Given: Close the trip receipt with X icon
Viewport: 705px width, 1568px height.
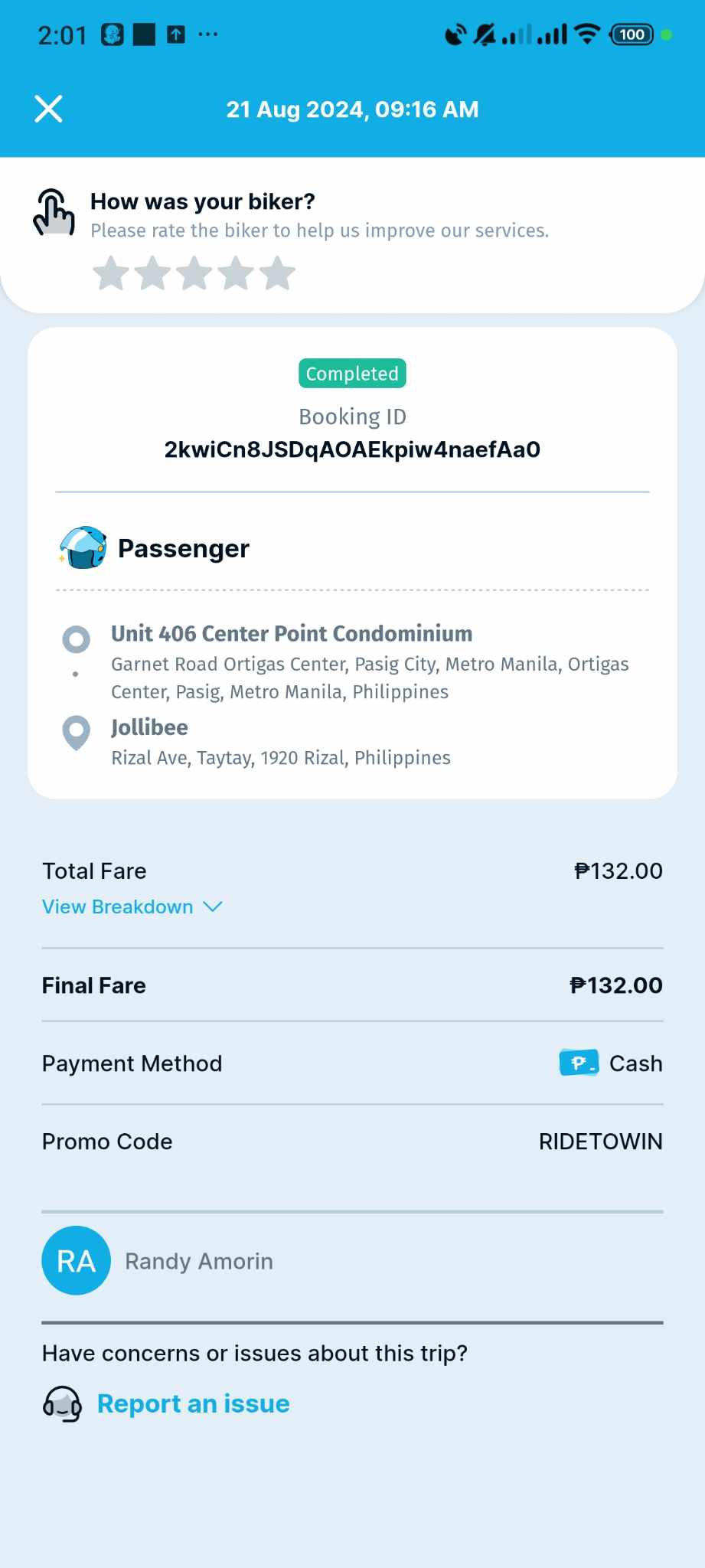Looking at the screenshot, I should 49,109.
